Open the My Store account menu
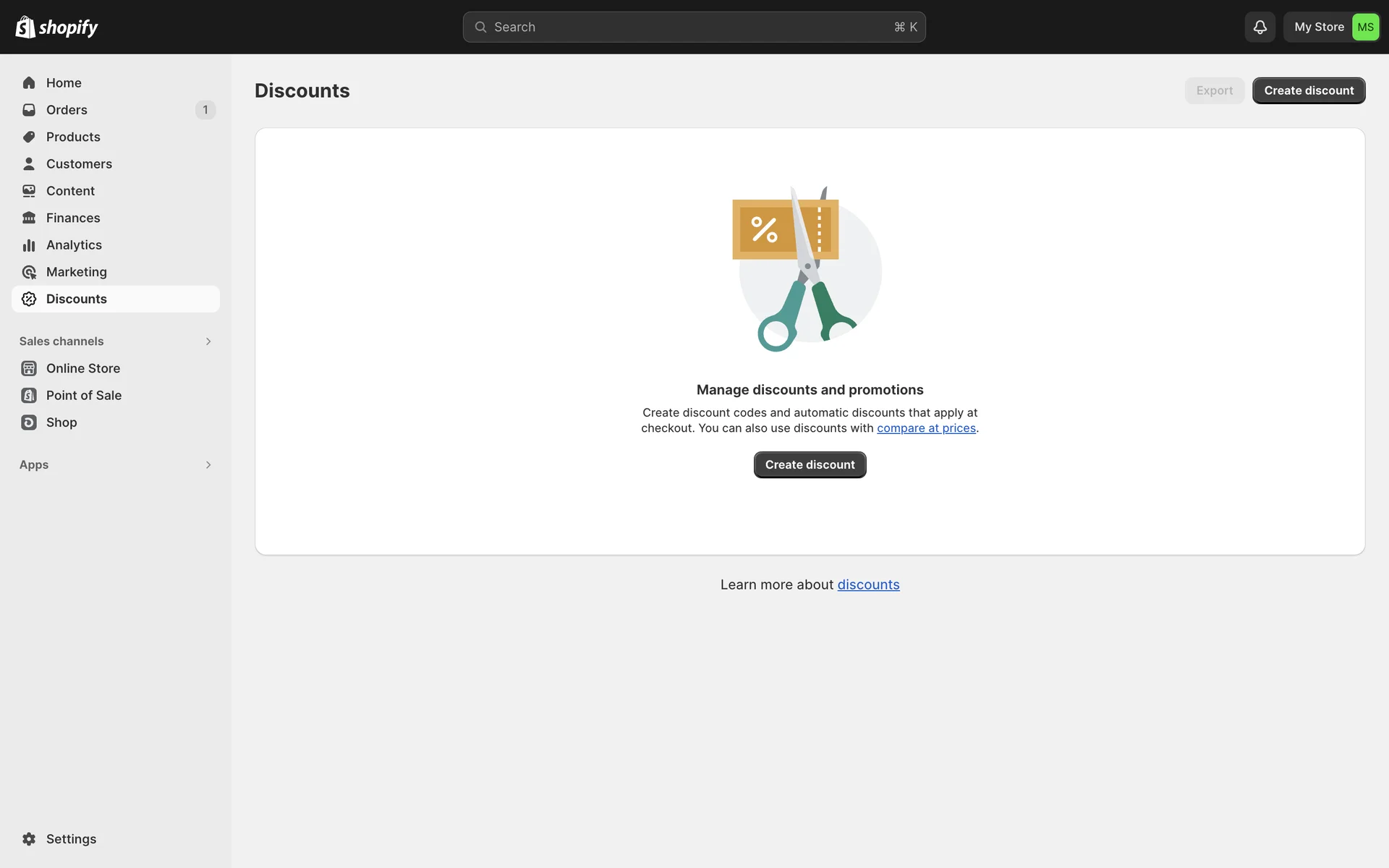This screenshot has height=868, width=1389. tap(1332, 27)
